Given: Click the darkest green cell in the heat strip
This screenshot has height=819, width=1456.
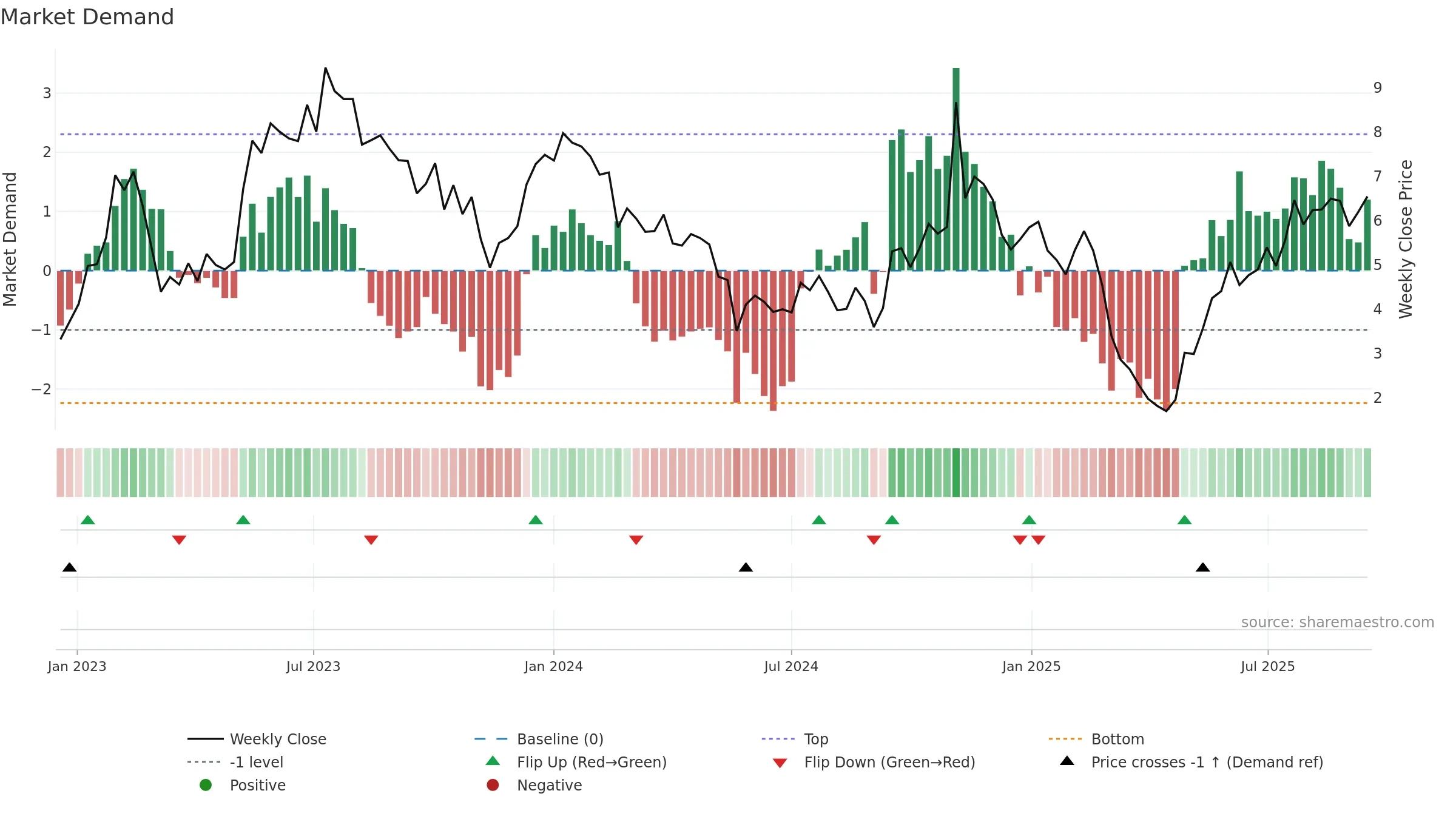Looking at the screenshot, I should pos(956,473).
